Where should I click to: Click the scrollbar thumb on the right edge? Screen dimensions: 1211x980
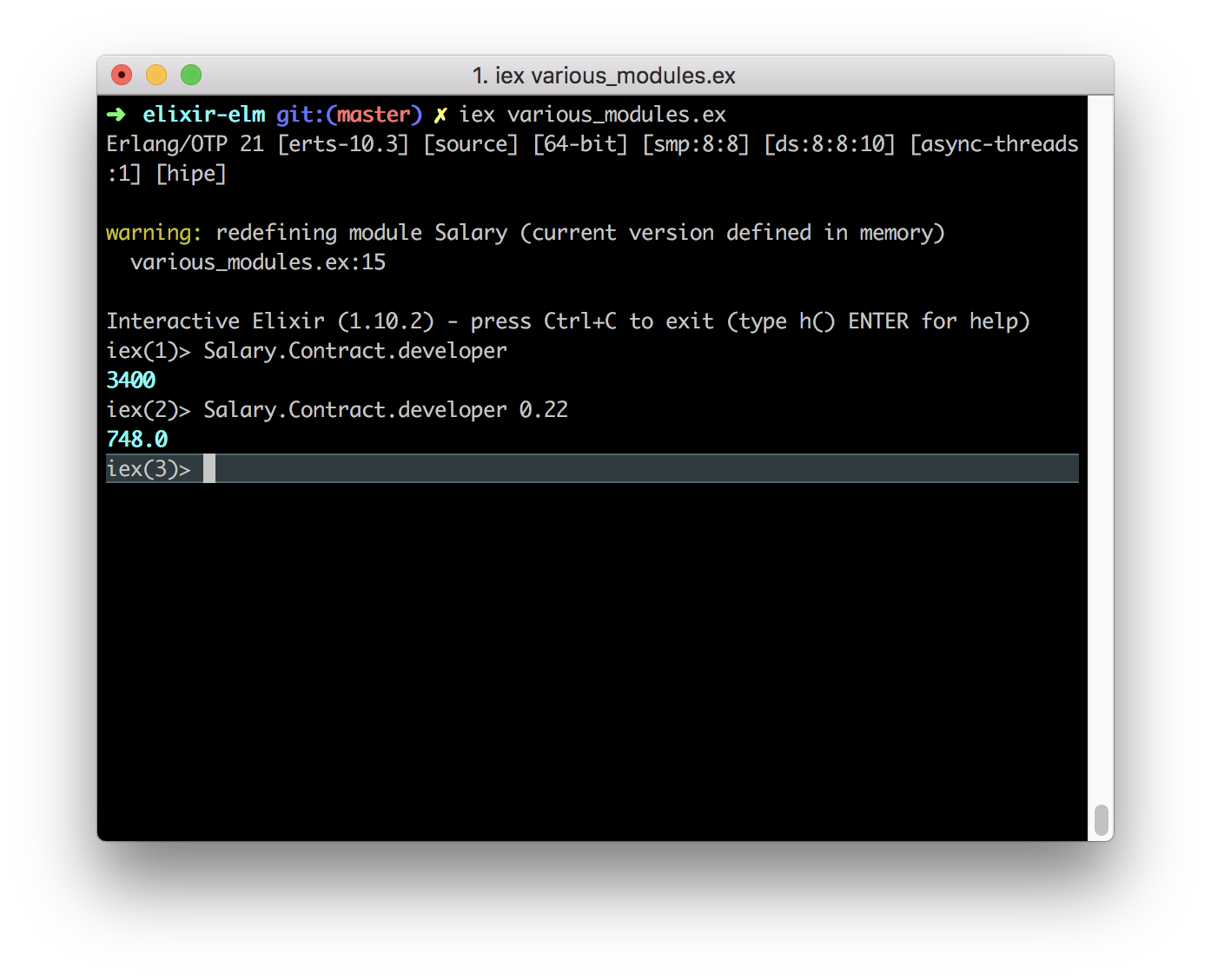[x=1102, y=818]
